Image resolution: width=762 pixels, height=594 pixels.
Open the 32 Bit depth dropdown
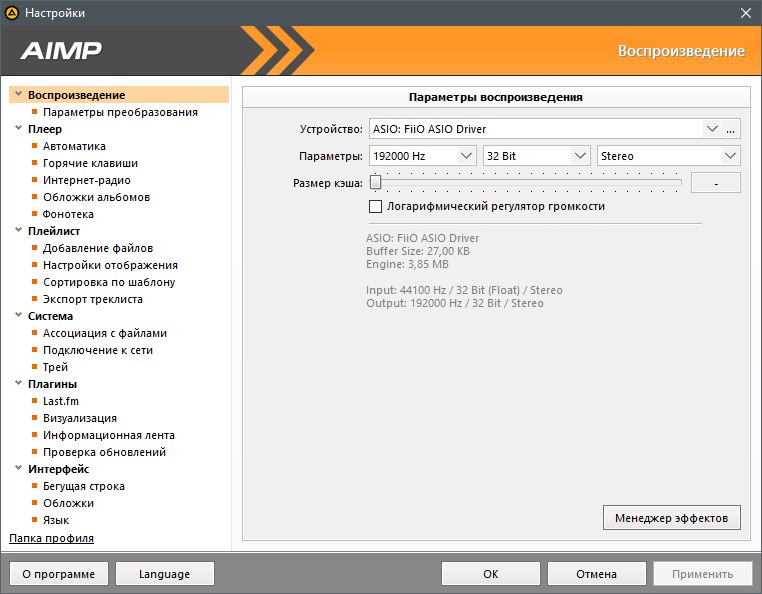[x=580, y=156]
